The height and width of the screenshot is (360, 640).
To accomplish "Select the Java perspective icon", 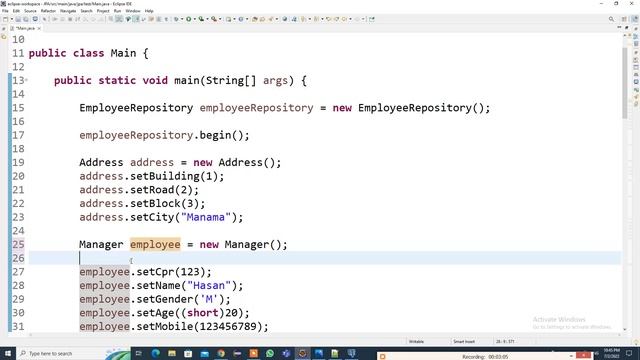I will click(x=635, y=19).
